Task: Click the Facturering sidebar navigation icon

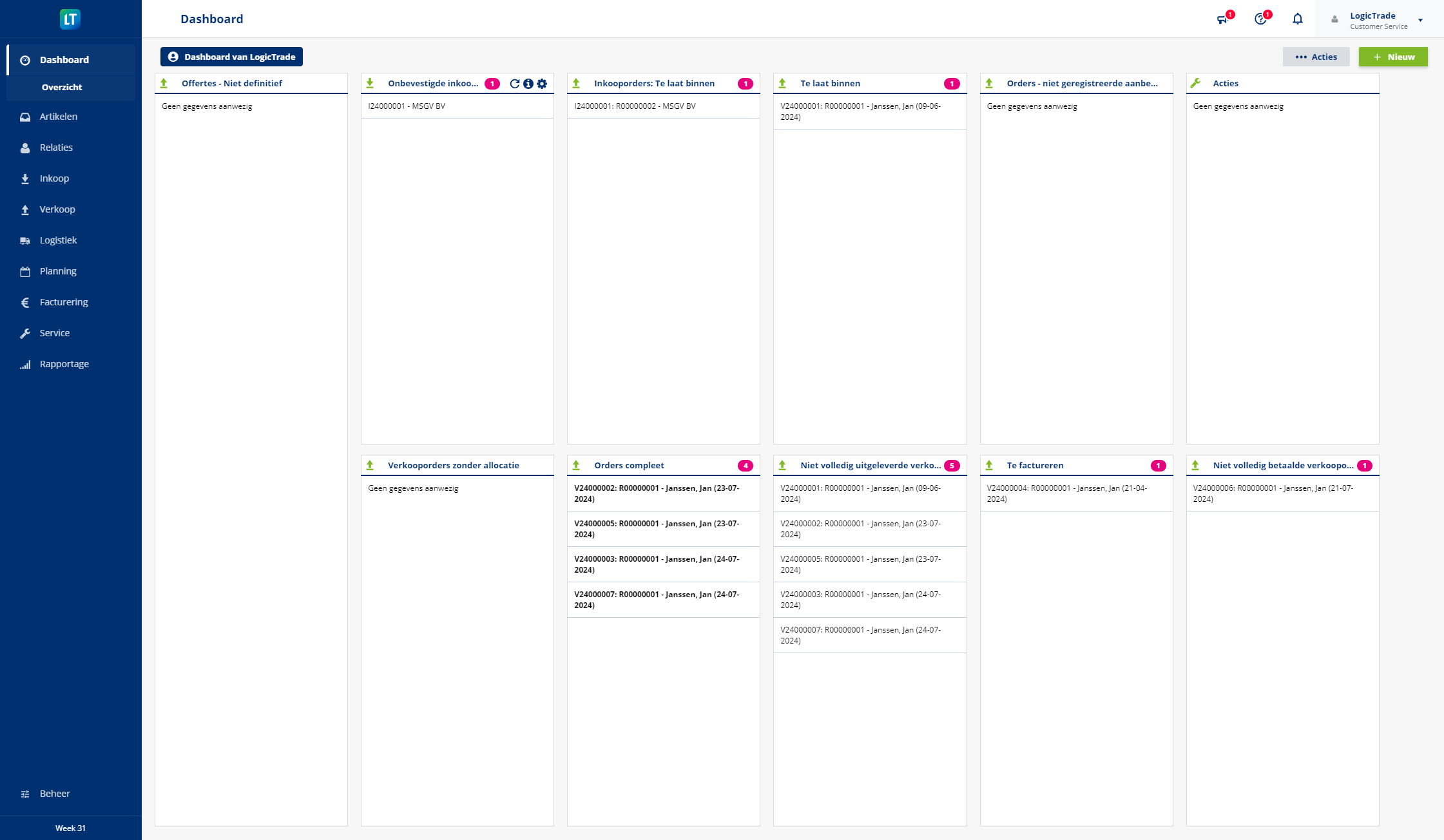Action: [25, 302]
